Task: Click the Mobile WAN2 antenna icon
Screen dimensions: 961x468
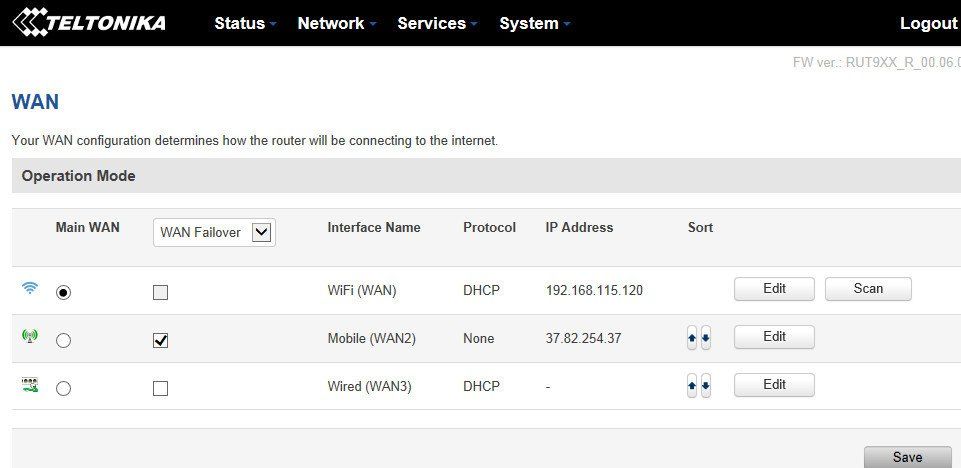Action: 30,337
